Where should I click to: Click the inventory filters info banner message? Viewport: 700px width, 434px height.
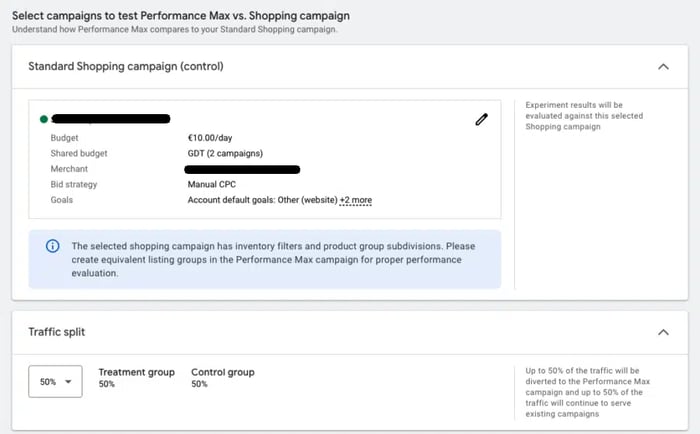tap(273, 259)
